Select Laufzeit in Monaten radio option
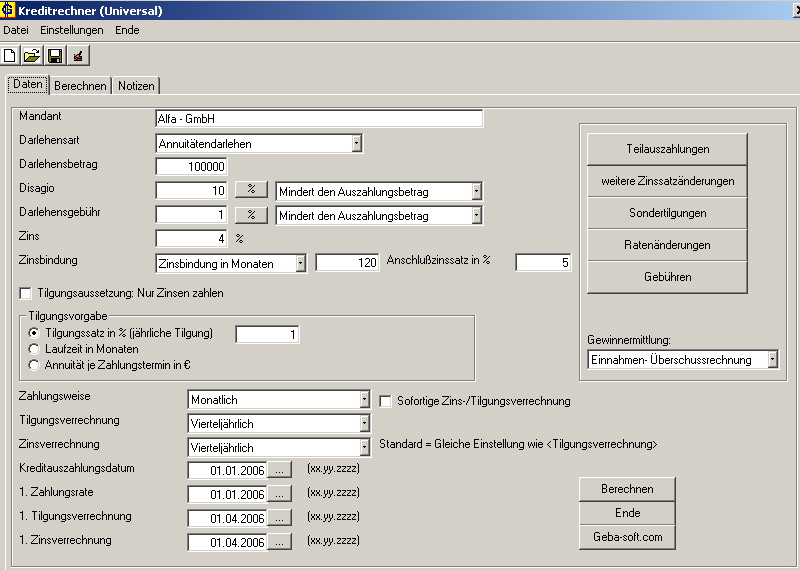 pos(35,349)
